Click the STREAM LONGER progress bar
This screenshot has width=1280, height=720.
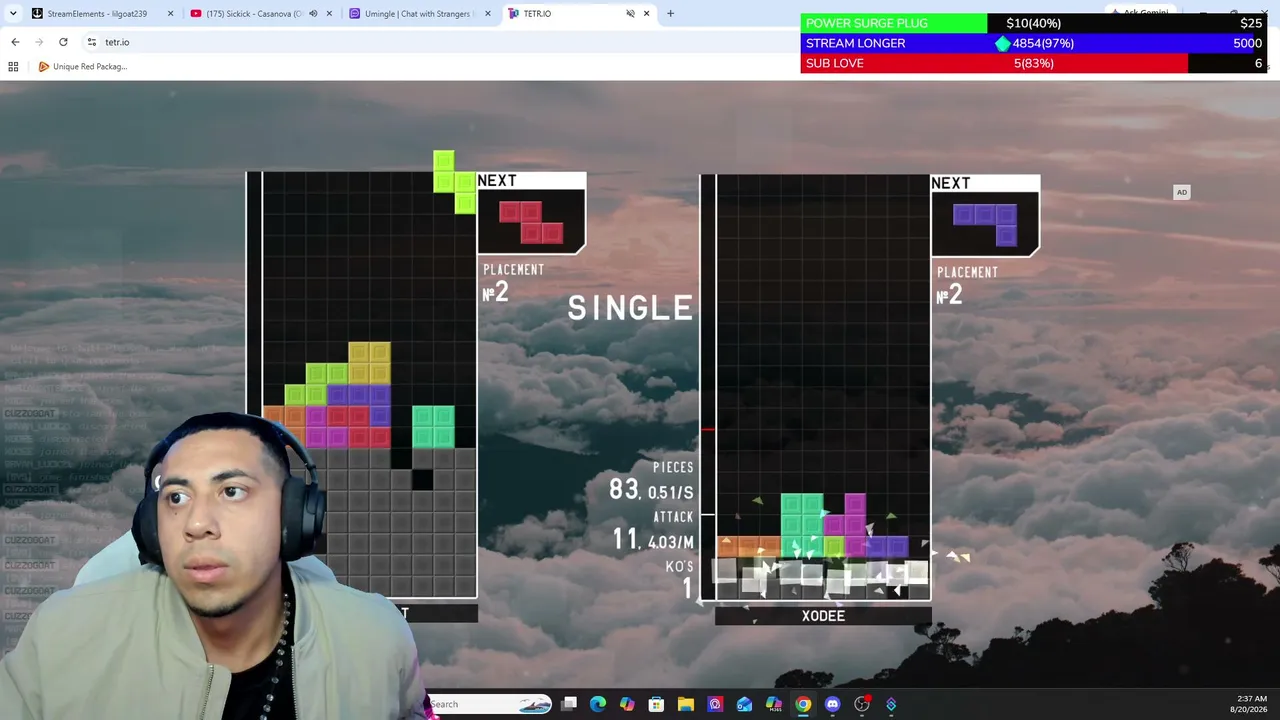(1034, 43)
